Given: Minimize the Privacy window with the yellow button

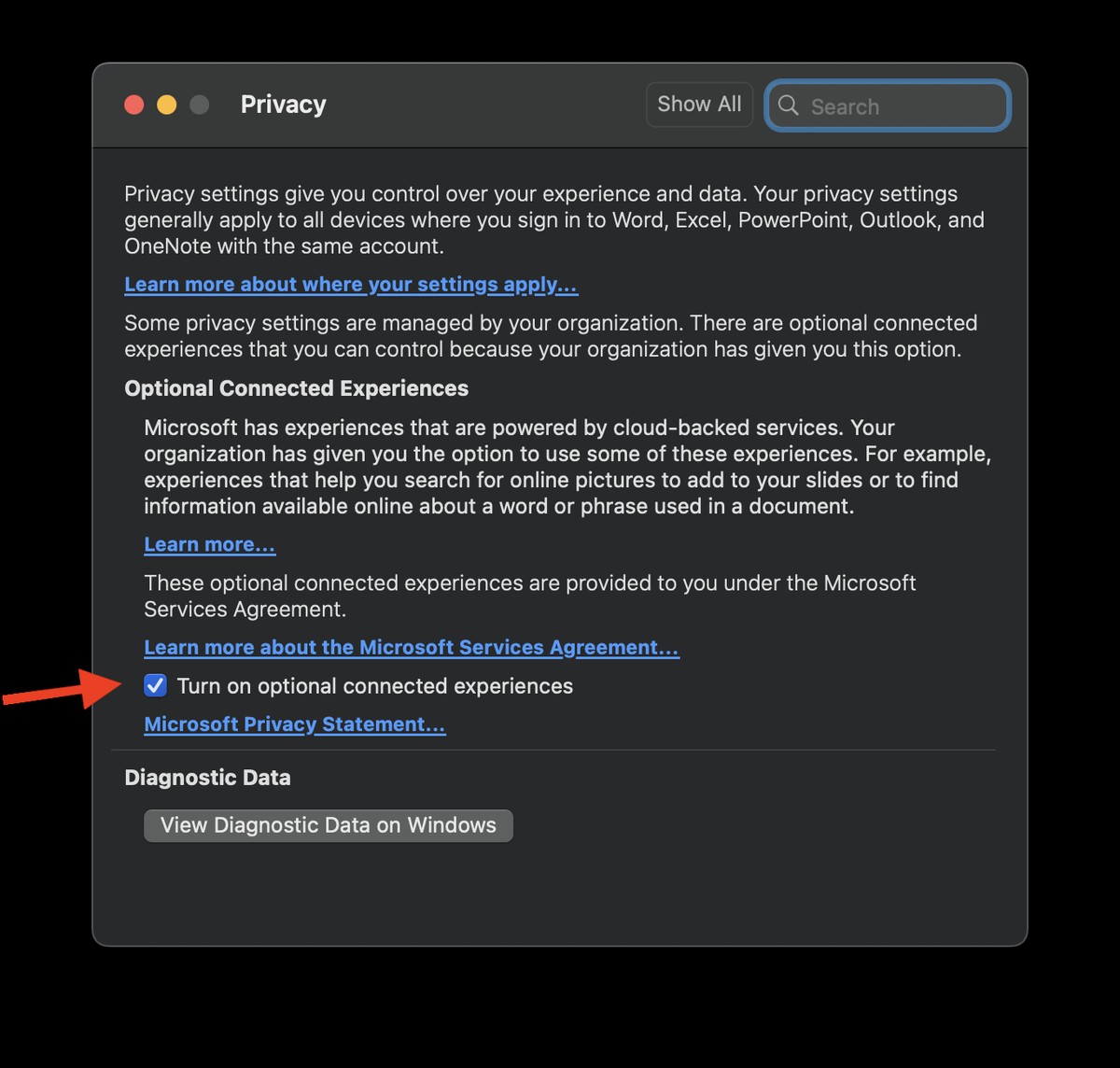Looking at the screenshot, I should coord(166,105).
